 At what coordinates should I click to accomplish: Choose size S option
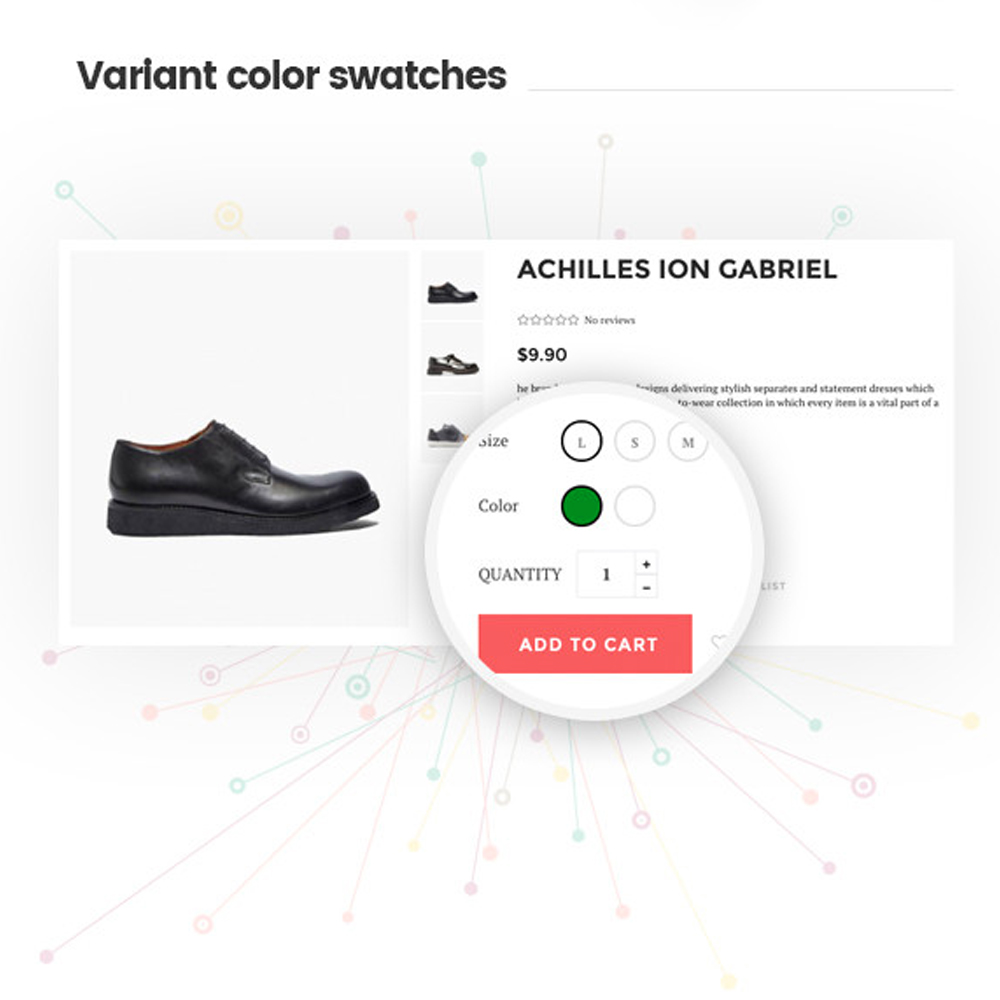pos(635,441)
